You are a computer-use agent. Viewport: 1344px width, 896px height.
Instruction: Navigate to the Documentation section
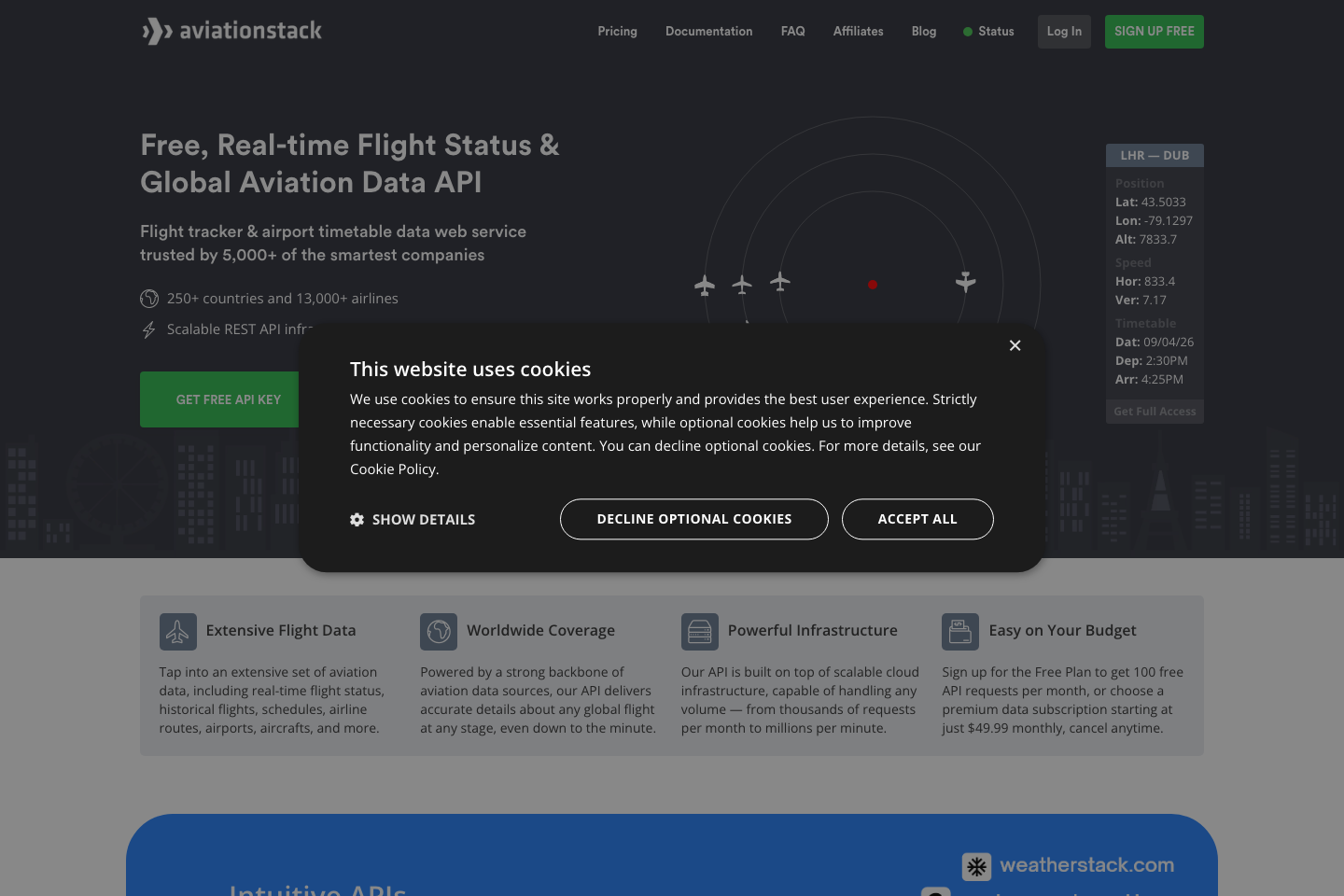pyautogui.click(x=708, y=31)
